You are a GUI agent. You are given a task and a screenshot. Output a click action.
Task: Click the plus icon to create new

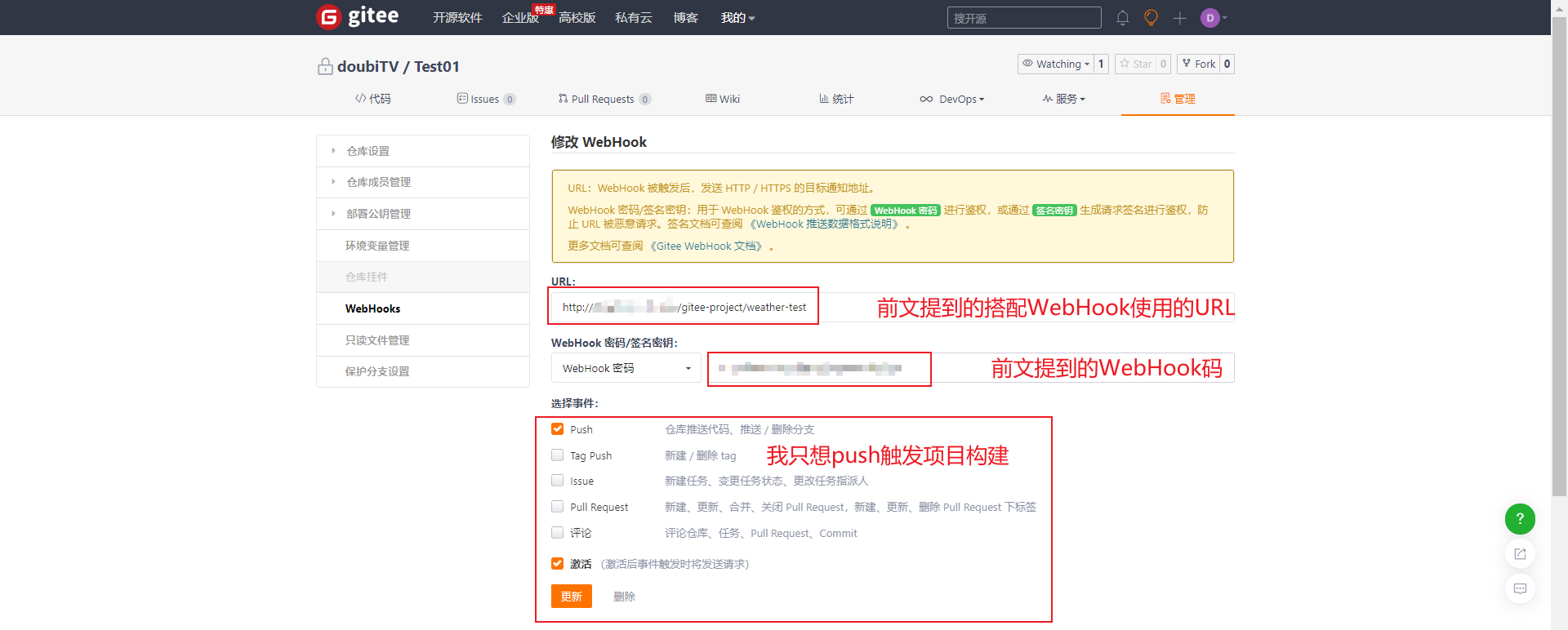1179,18
